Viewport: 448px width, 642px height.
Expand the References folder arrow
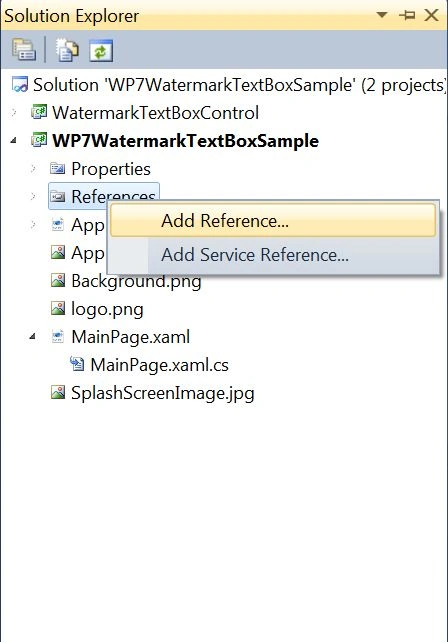click(x=34, y=197)
